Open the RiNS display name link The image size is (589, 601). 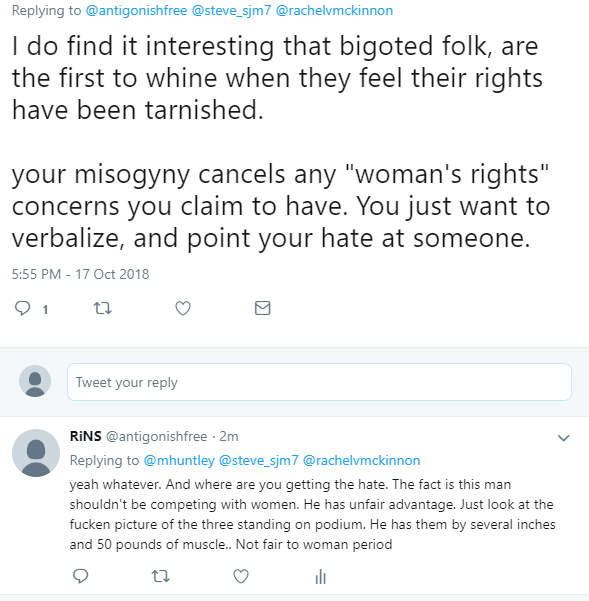(x=85, y=436)
